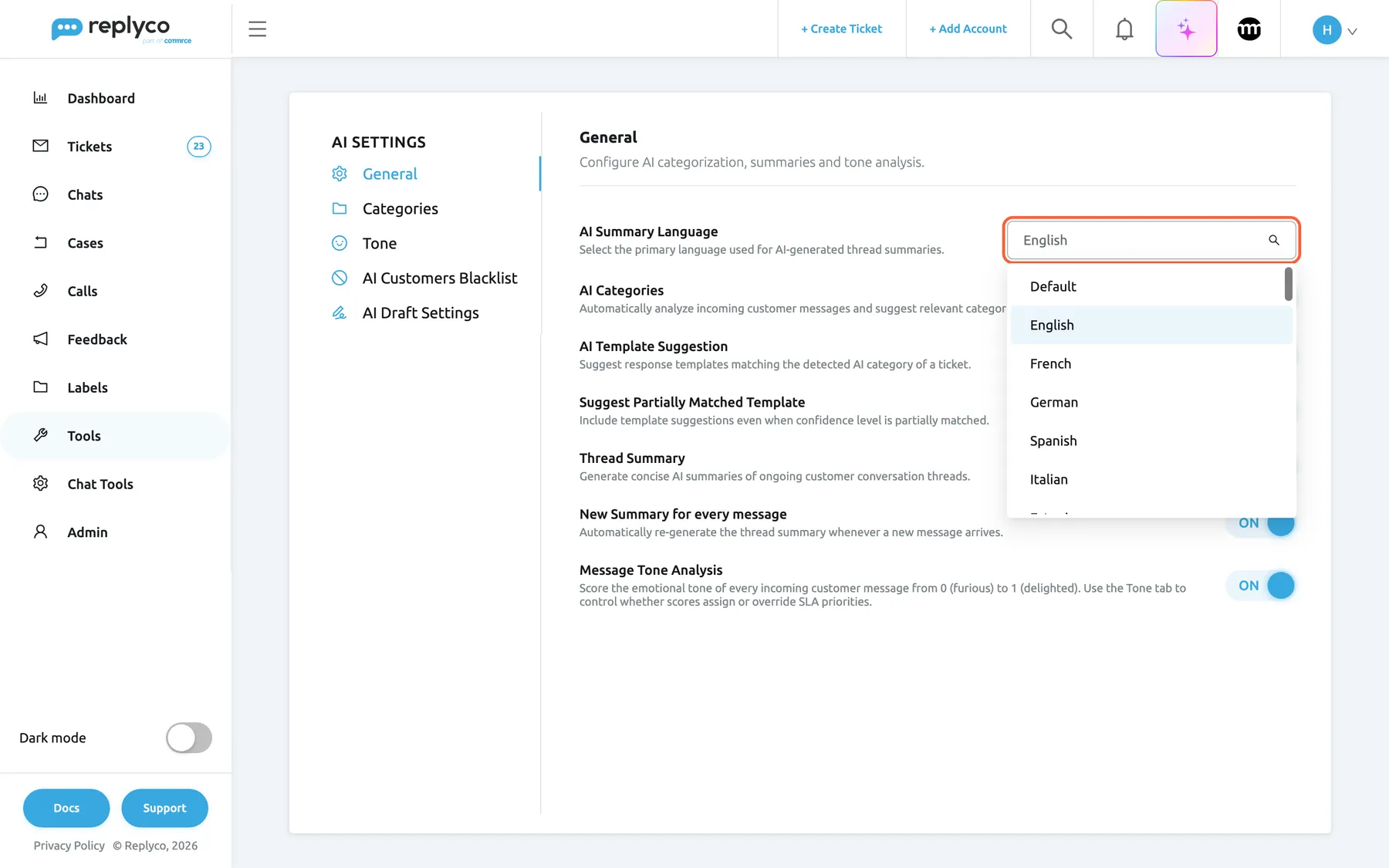Click the Feedback megaphone icon
Viewport: 1389px width, 868px height.
click(40, 339)
